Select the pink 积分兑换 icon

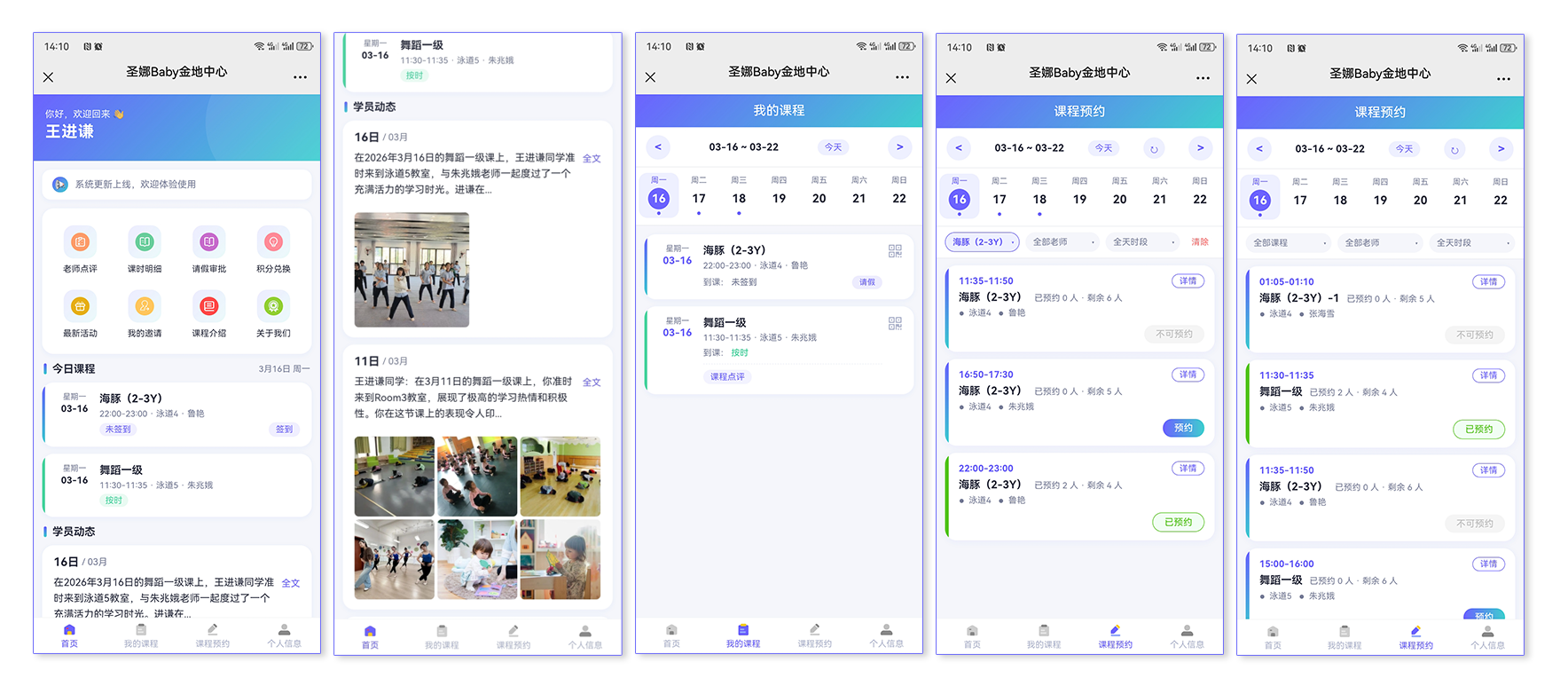[273, 242]
